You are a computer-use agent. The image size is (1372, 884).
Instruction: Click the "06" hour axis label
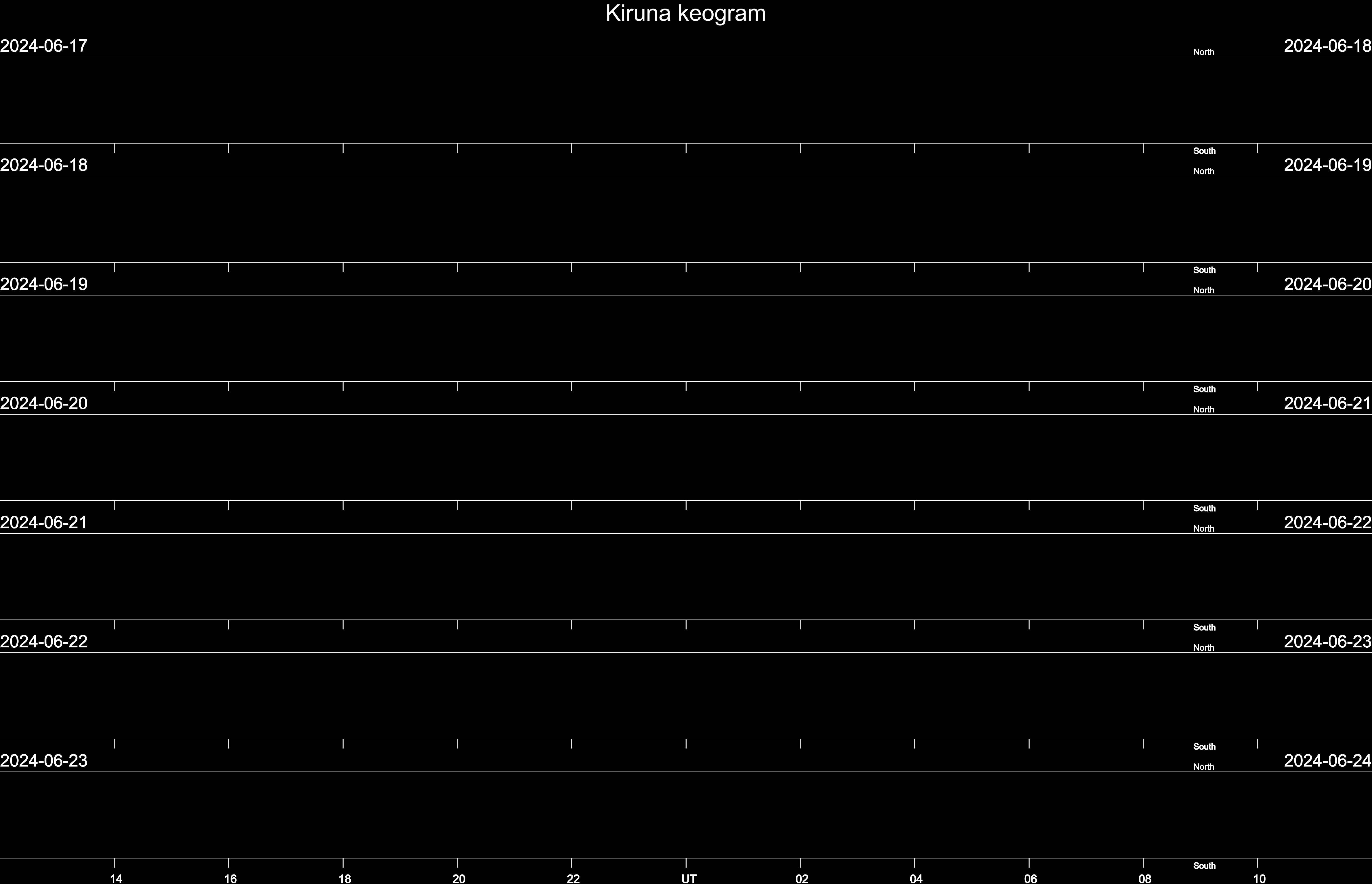tap(1031, 878)
